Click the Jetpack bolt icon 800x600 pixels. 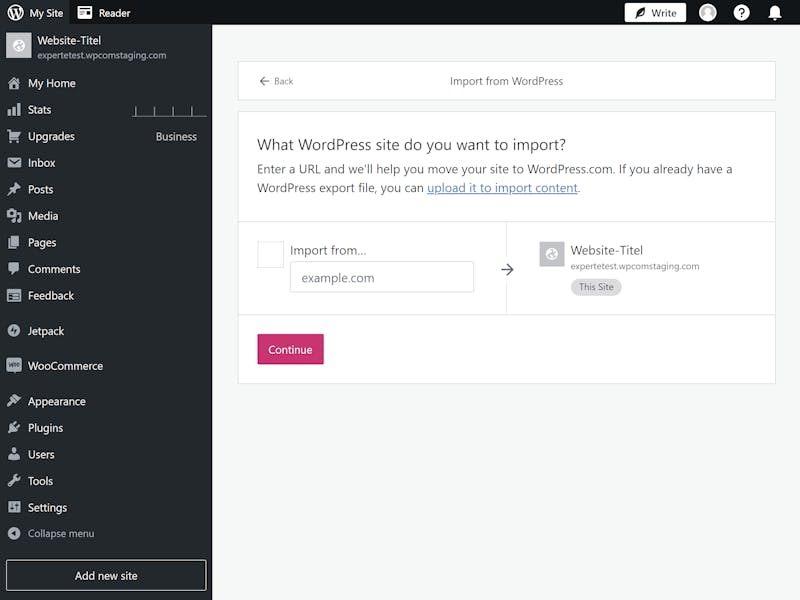(x=14, y=331)
